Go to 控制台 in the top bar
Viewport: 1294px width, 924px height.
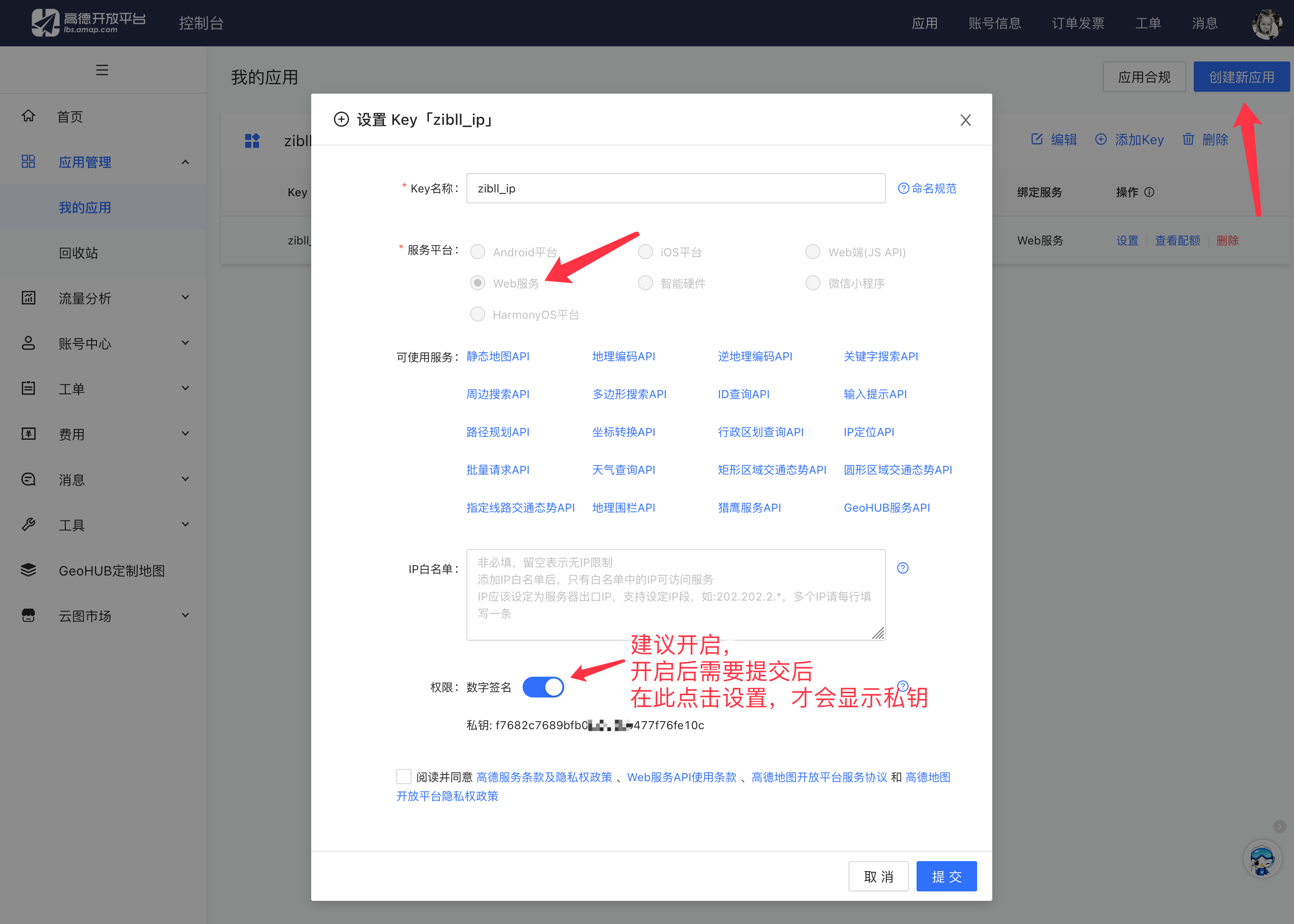click(201, 23)
